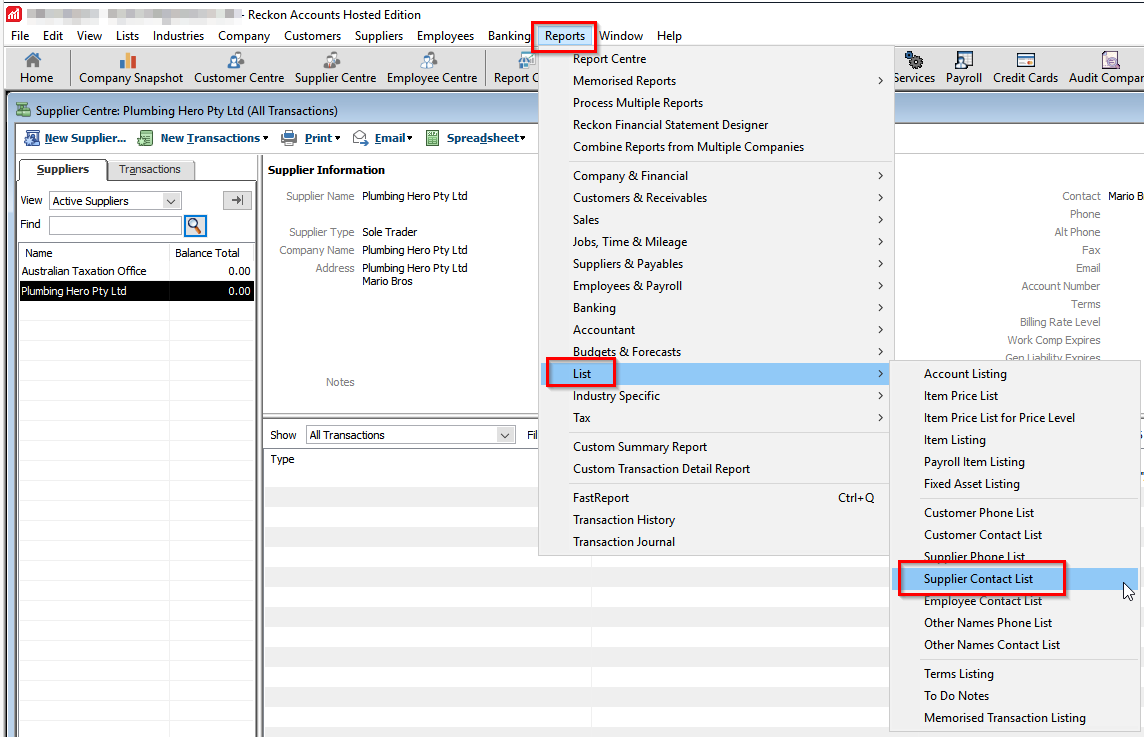
Task: Click the Balance Total column header
Action: 212,253
